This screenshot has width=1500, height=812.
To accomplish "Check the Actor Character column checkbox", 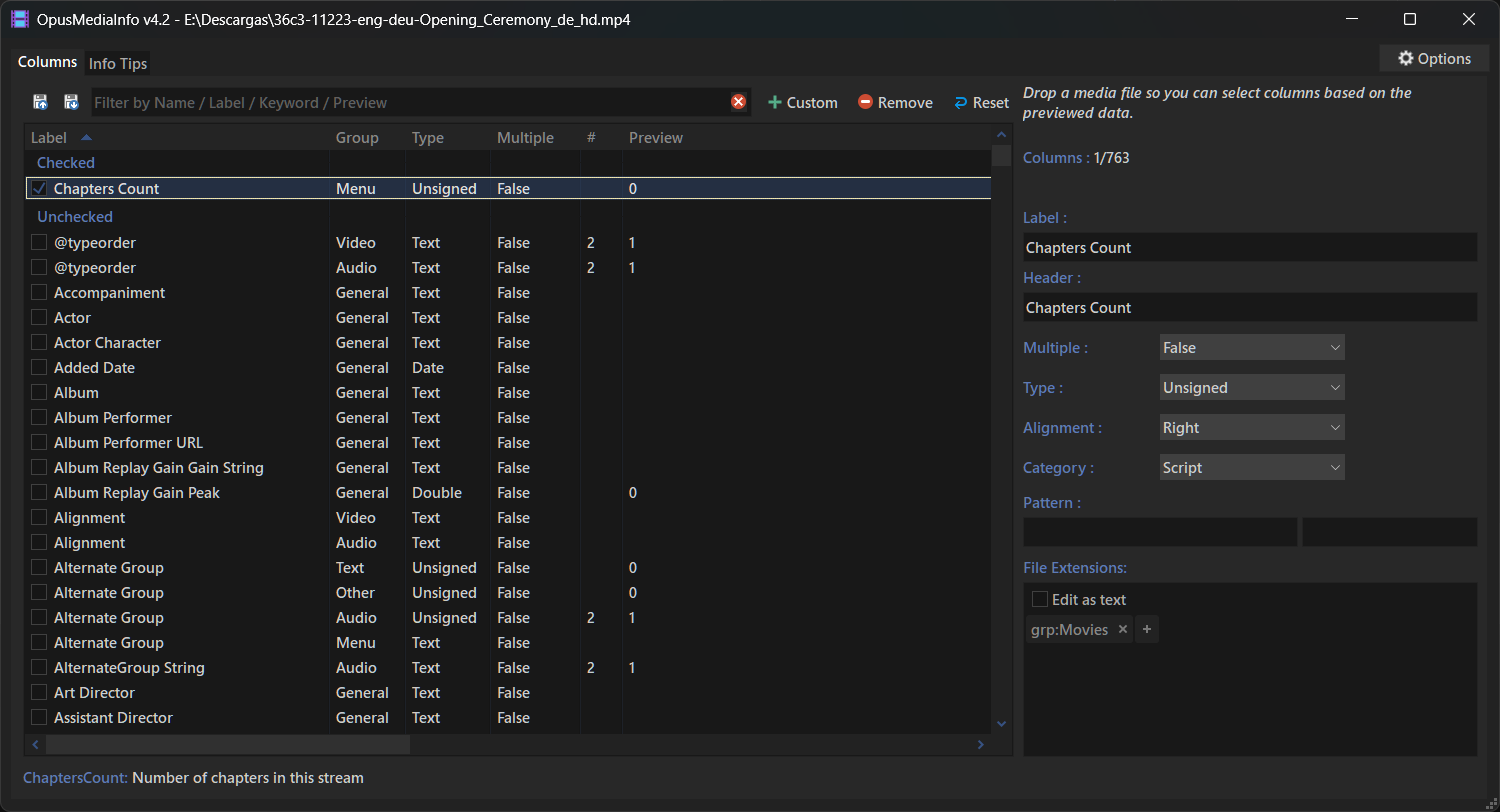I will [39, 343].
